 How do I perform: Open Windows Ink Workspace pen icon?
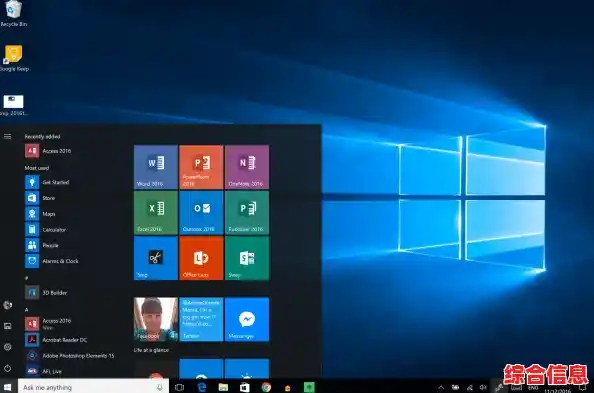[x=499, y=387]
